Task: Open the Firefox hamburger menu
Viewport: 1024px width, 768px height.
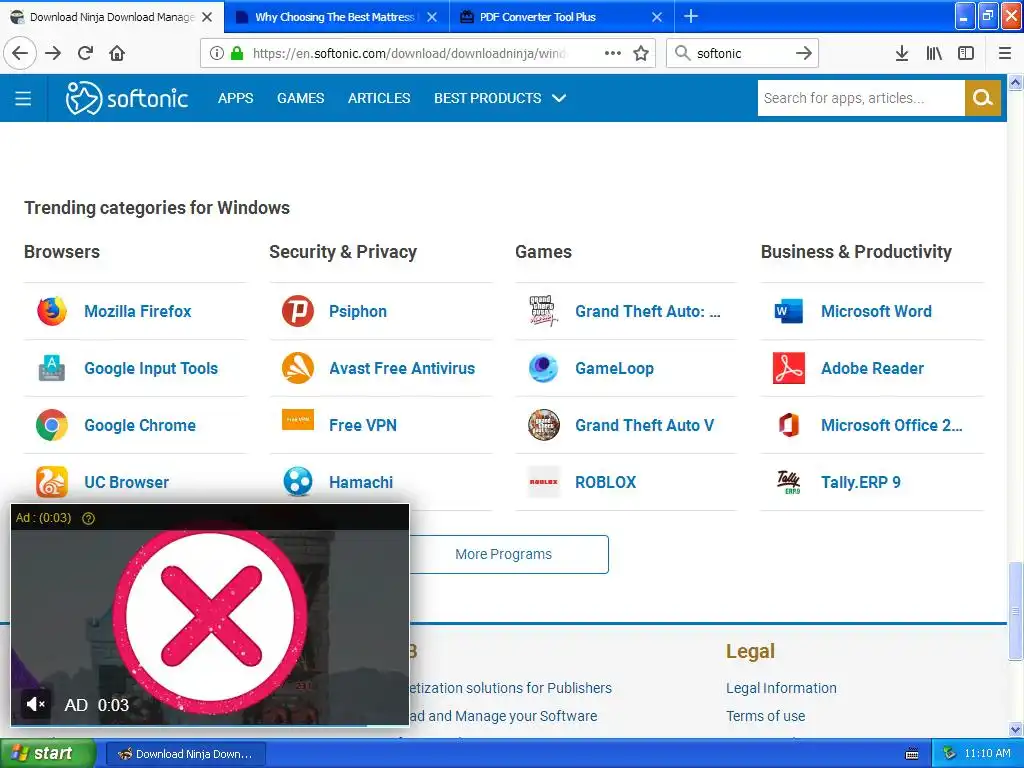Action: coord(1005,53)
